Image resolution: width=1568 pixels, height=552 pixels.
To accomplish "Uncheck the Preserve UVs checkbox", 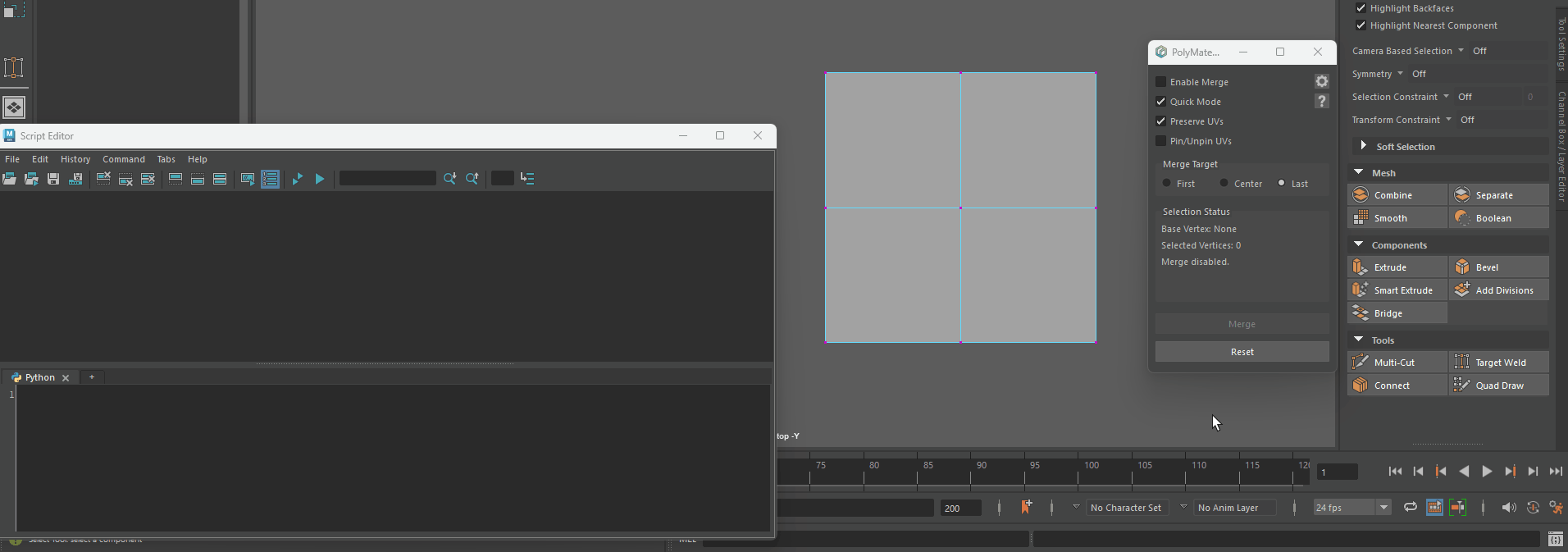I will 1160,121.
